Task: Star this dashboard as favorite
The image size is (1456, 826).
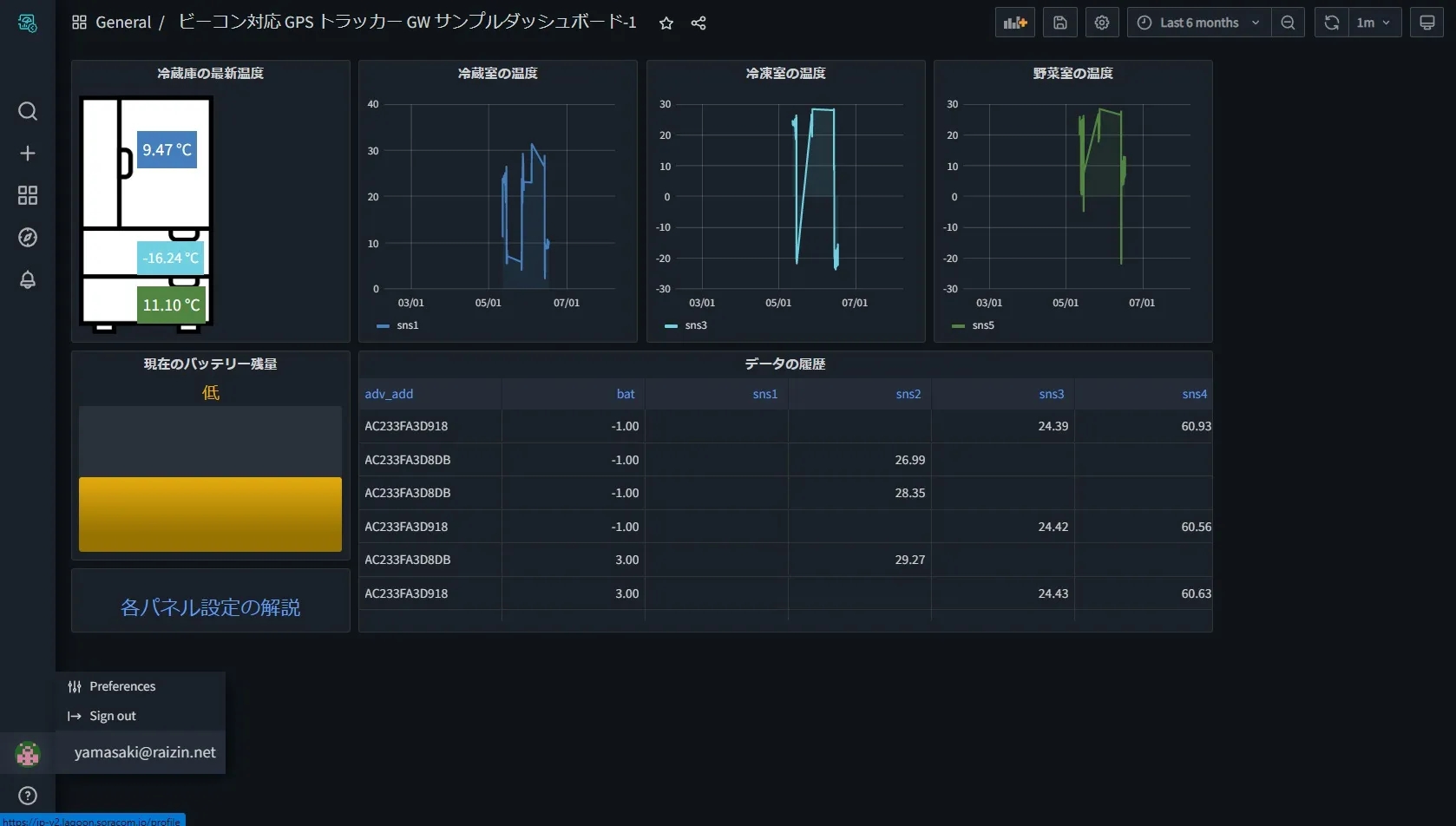Action: (x=666, y=23)
